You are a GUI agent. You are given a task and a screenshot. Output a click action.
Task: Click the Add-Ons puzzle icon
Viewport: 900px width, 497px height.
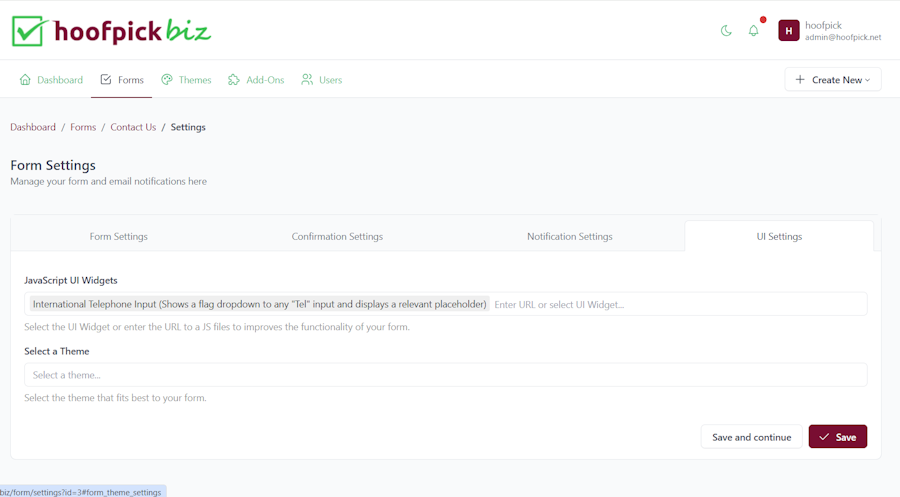(234, 80)
